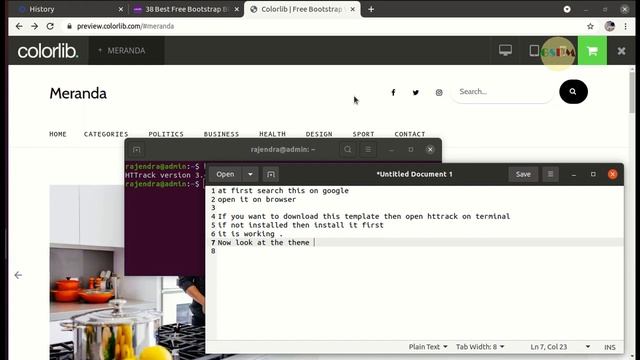
Task: Click the terminal search icon
Action: tap(348, 149)
